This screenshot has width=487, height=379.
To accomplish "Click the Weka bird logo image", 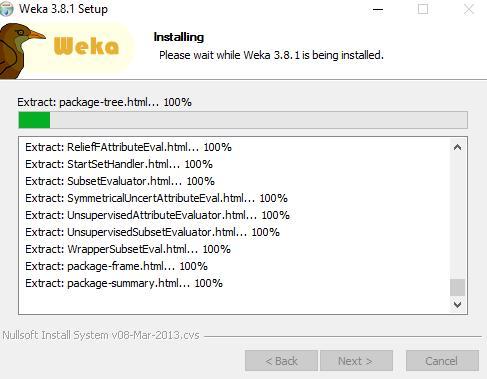I will (x=21, y=51).
